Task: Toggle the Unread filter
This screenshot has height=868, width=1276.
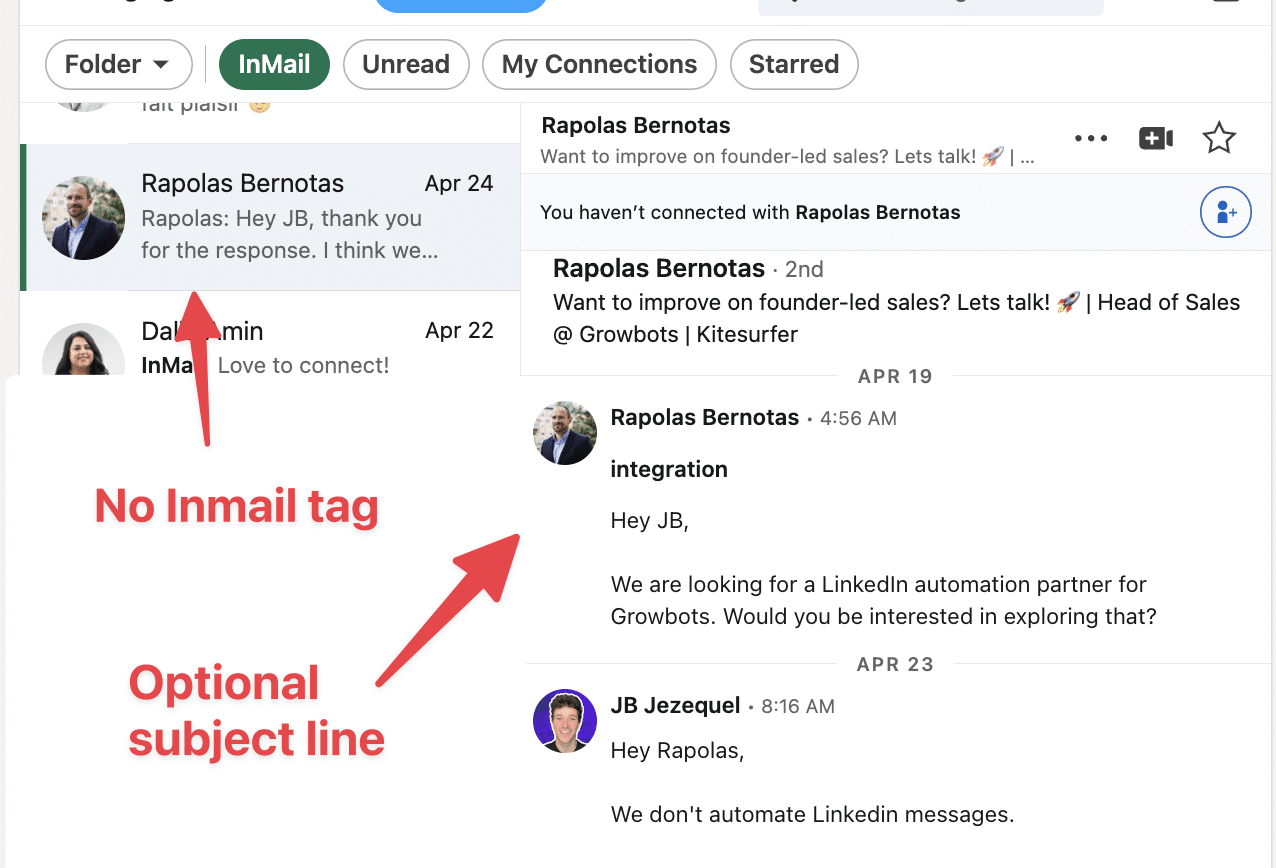Action: pyautogui.click(x=406, y=64)
